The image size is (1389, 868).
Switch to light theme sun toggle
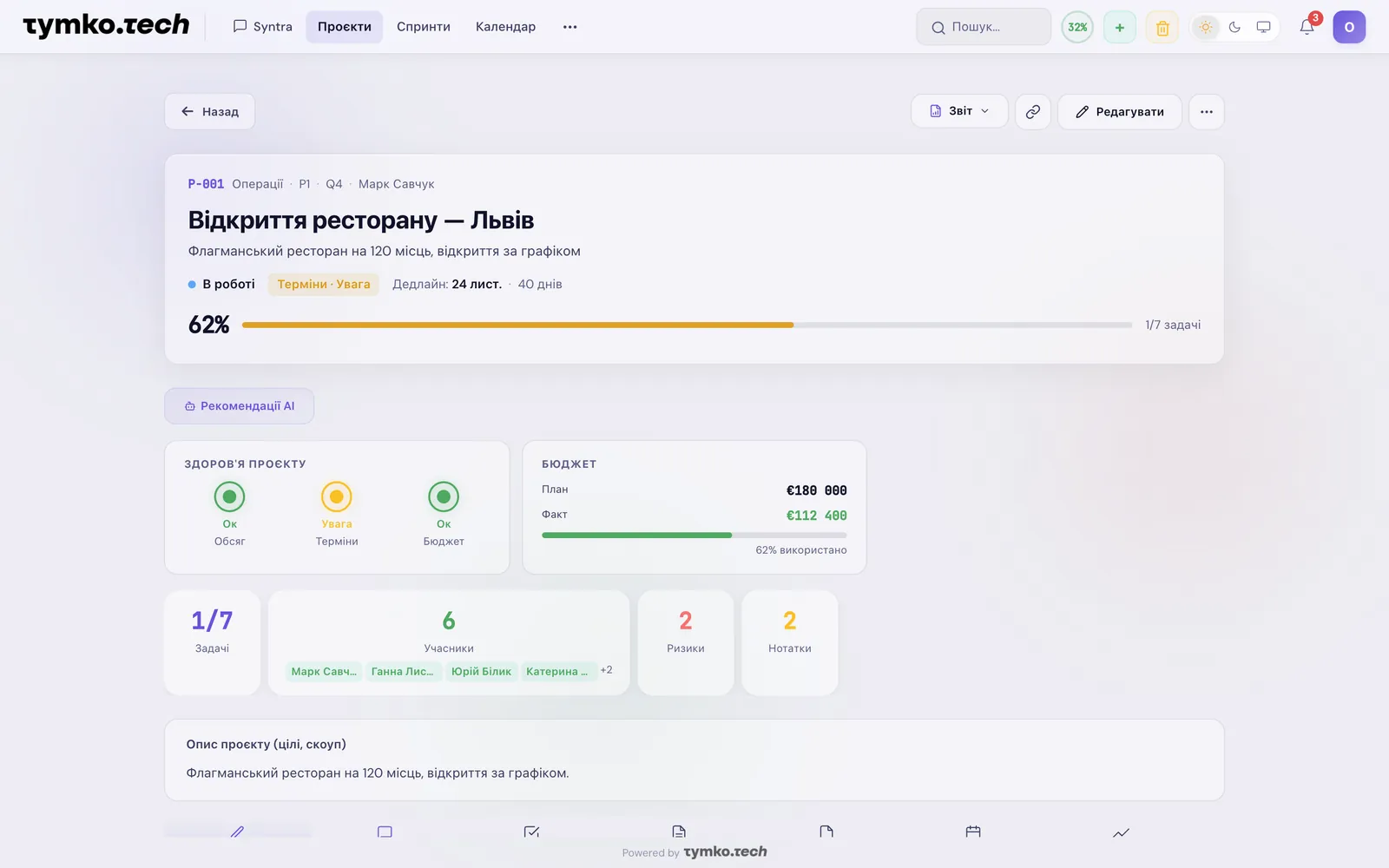(1206, 27)
